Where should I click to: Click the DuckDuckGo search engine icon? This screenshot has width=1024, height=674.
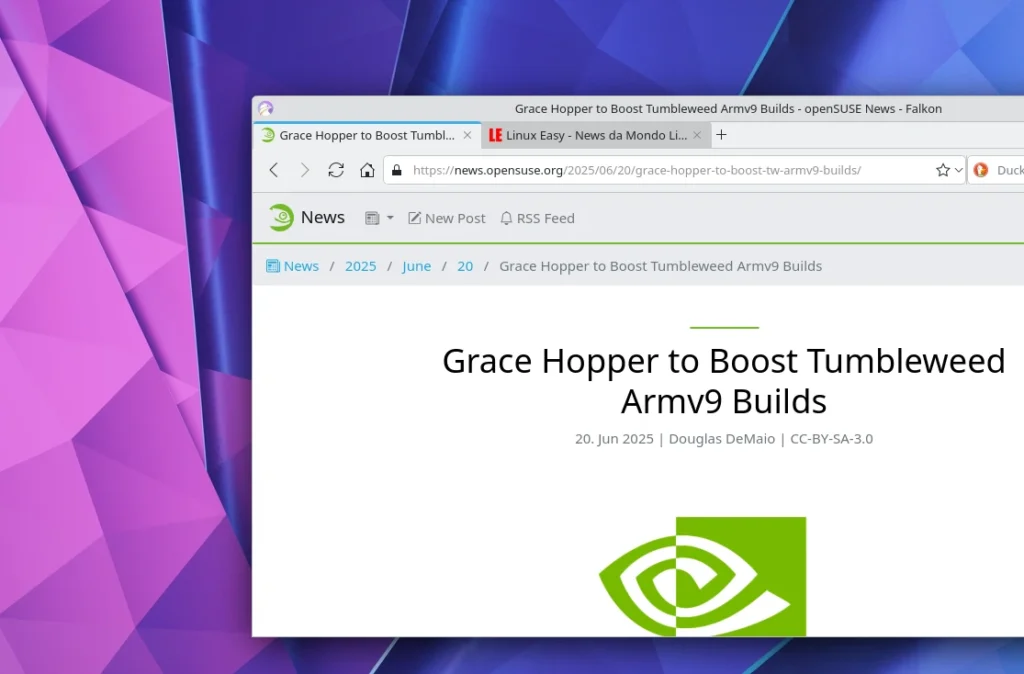coord(981,170)
